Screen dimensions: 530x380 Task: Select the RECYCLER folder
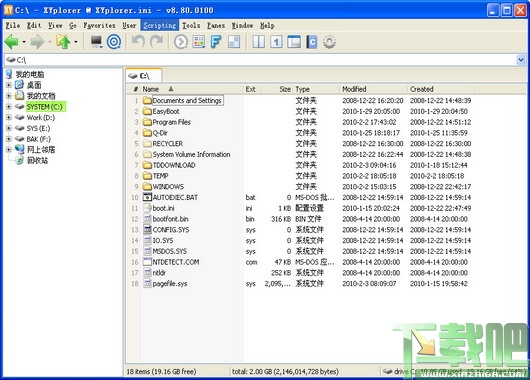point(168,144)
